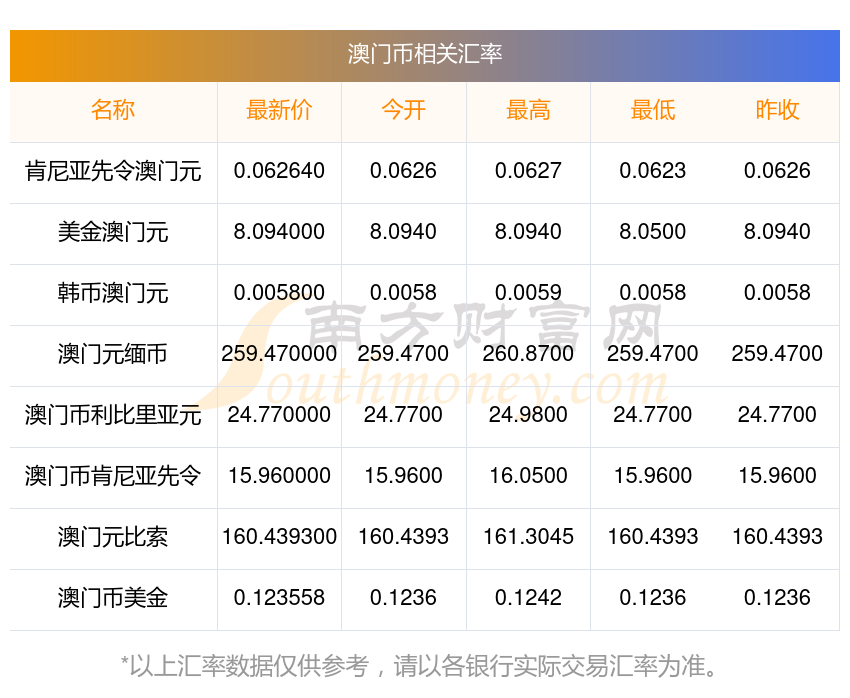Click latest price 15.960000
The image size is (850, 698).
click(x=279, y=476)
